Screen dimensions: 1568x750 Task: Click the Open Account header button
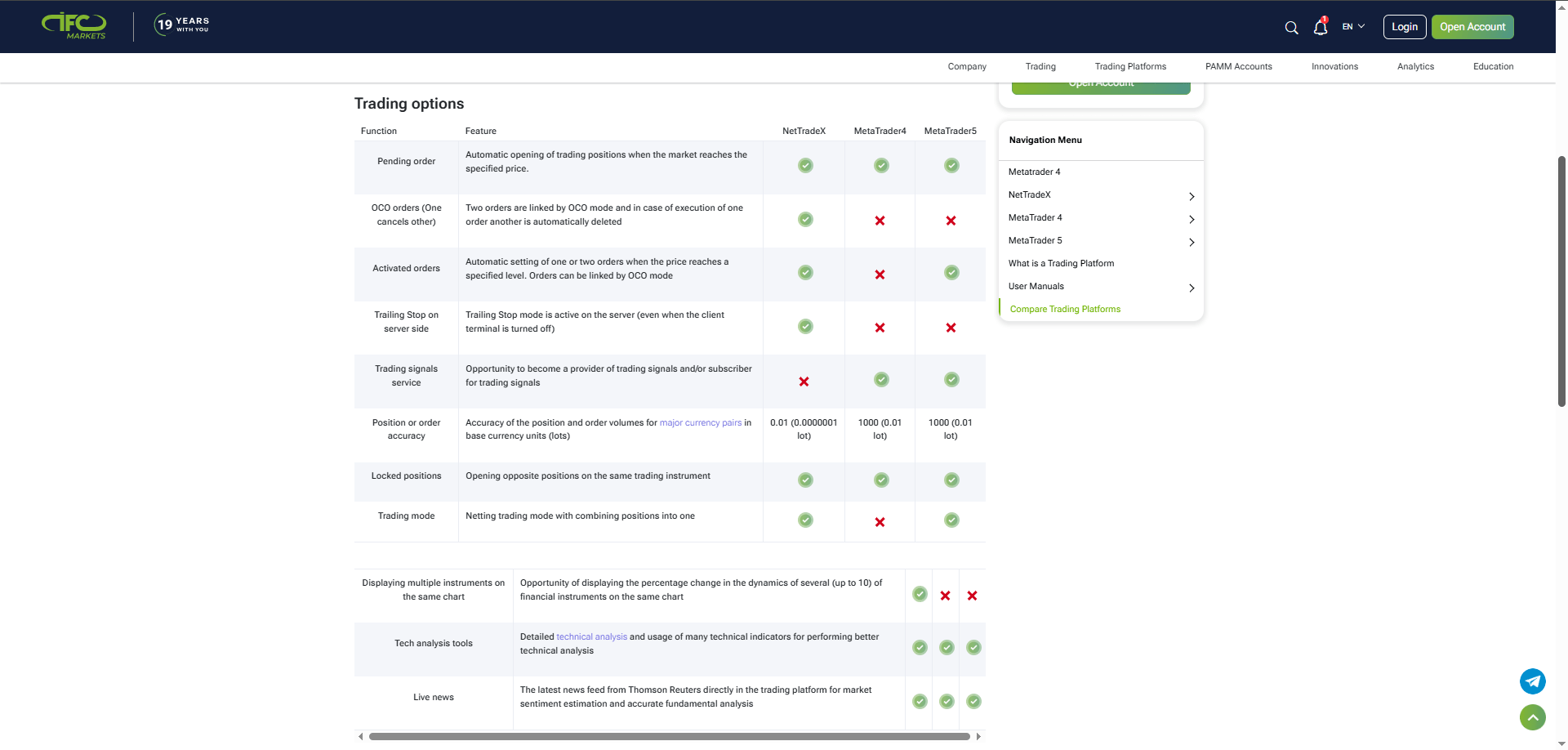[1472, 27]
